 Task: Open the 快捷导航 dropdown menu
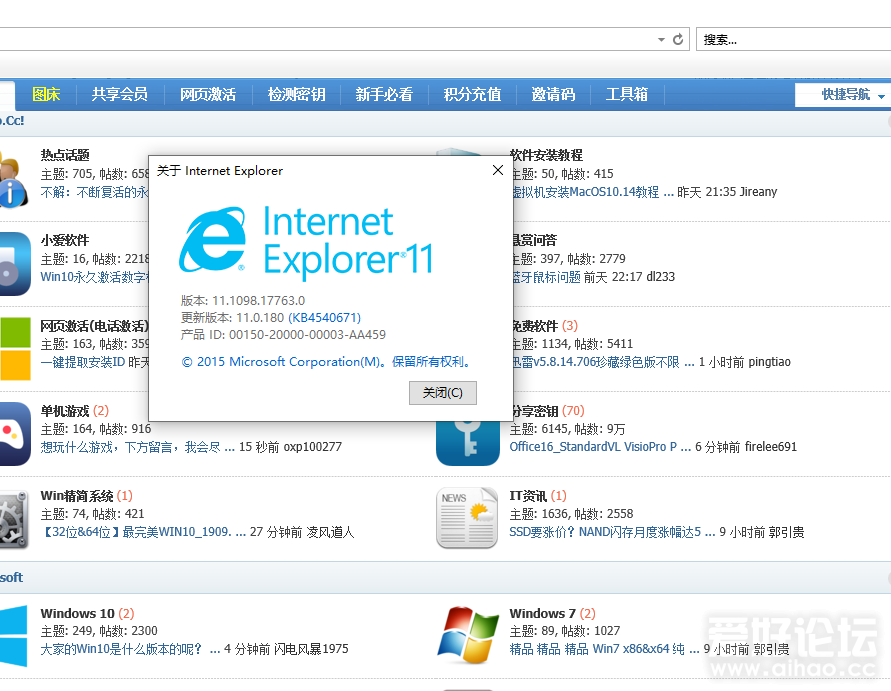coord(852,95)
